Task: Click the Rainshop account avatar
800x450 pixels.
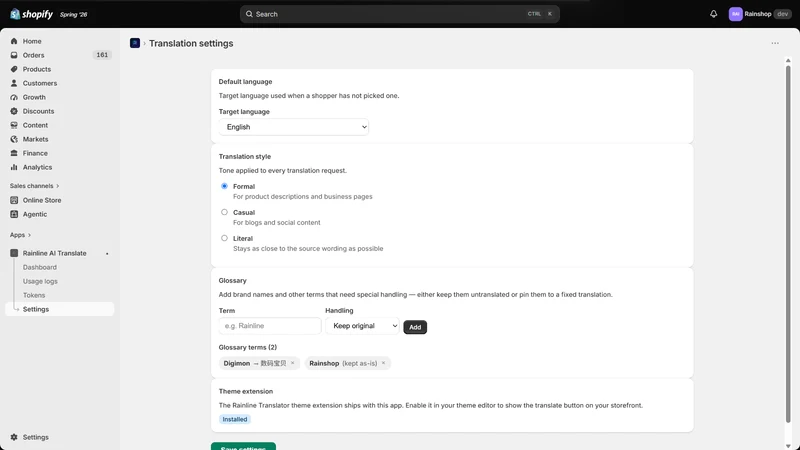Action: [x=735, y=14]
